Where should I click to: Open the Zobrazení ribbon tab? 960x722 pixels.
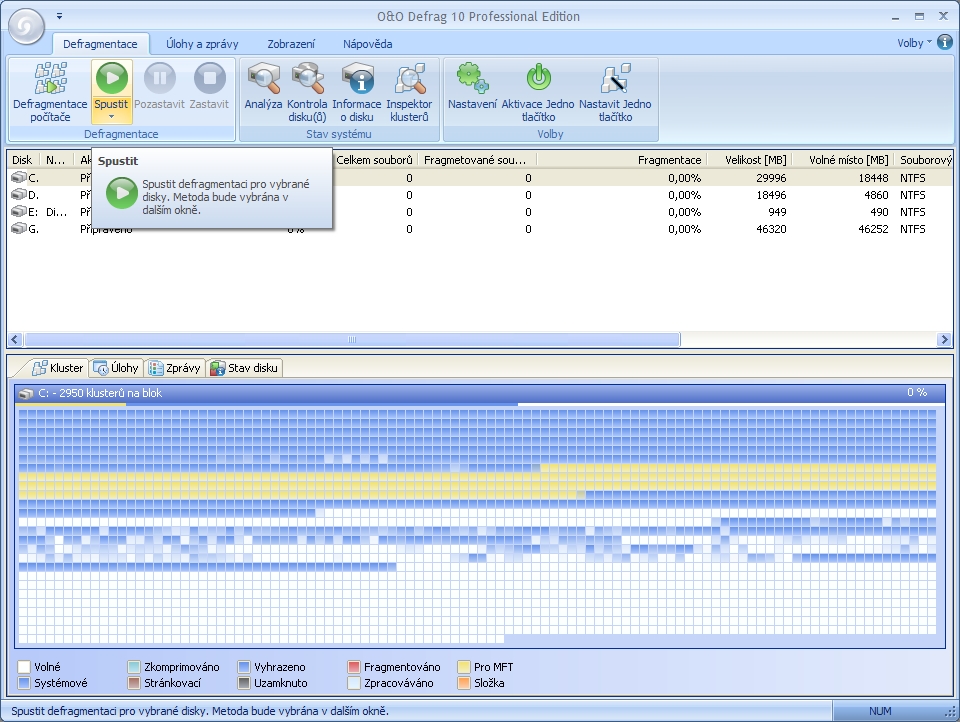pos(291,44)
